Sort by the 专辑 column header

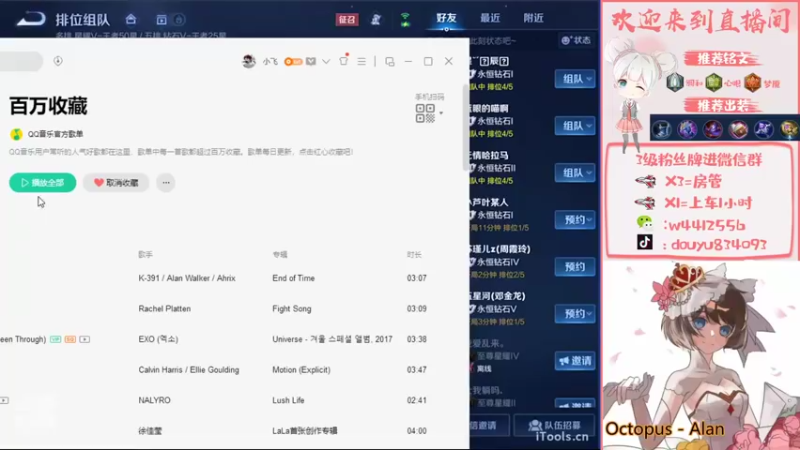[x=280, y=255]
